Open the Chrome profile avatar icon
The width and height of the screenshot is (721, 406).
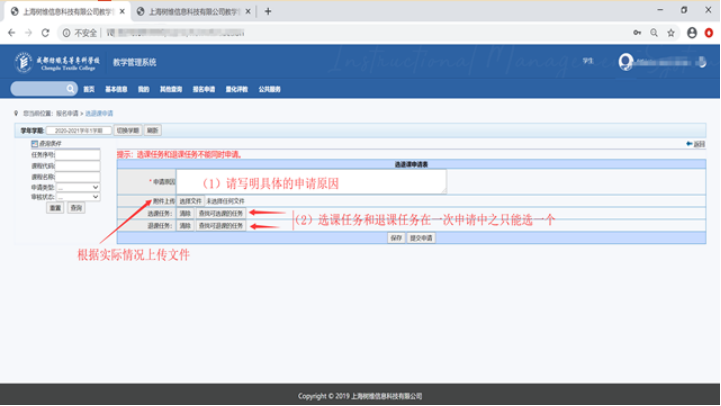pyautogui.click(x=691, y=32)
